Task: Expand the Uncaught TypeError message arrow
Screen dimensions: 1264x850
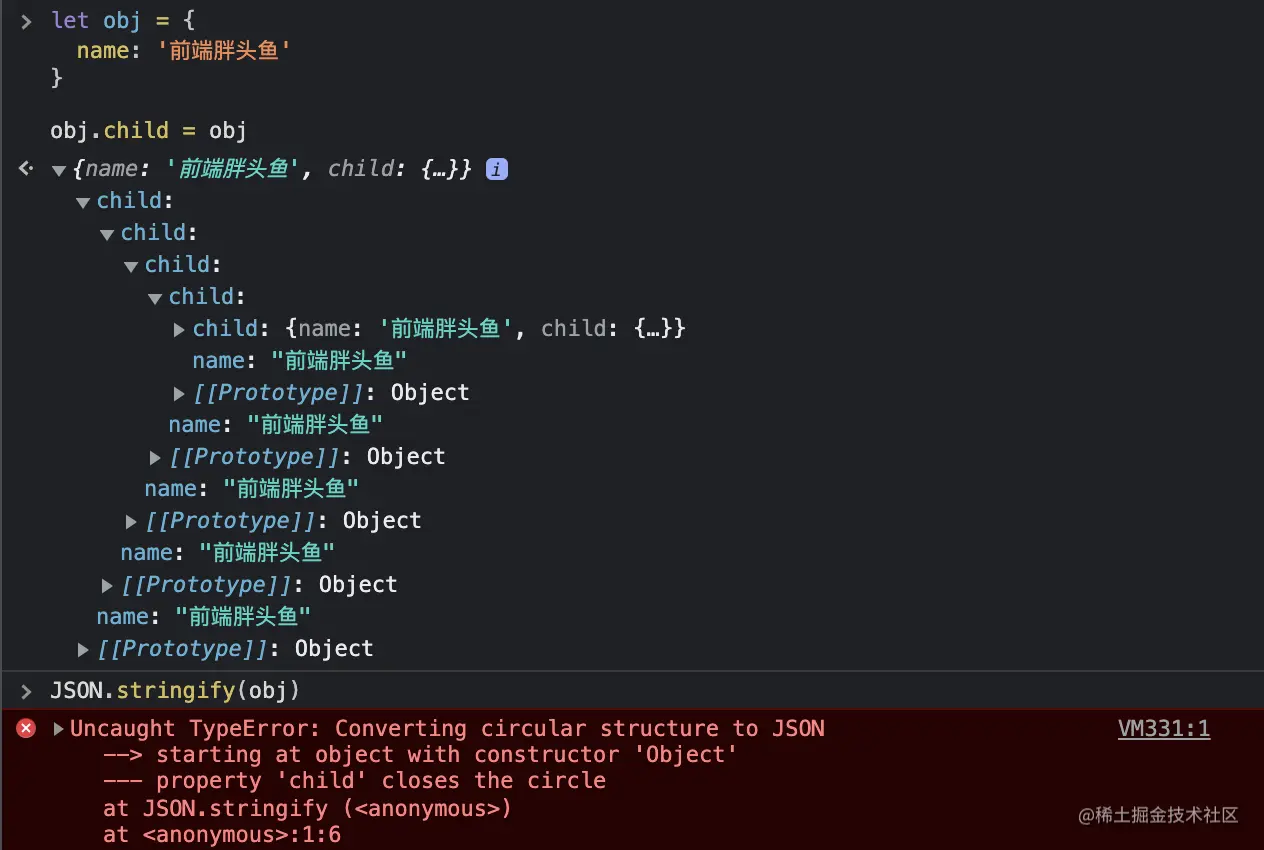Action: tap(59, 729)
